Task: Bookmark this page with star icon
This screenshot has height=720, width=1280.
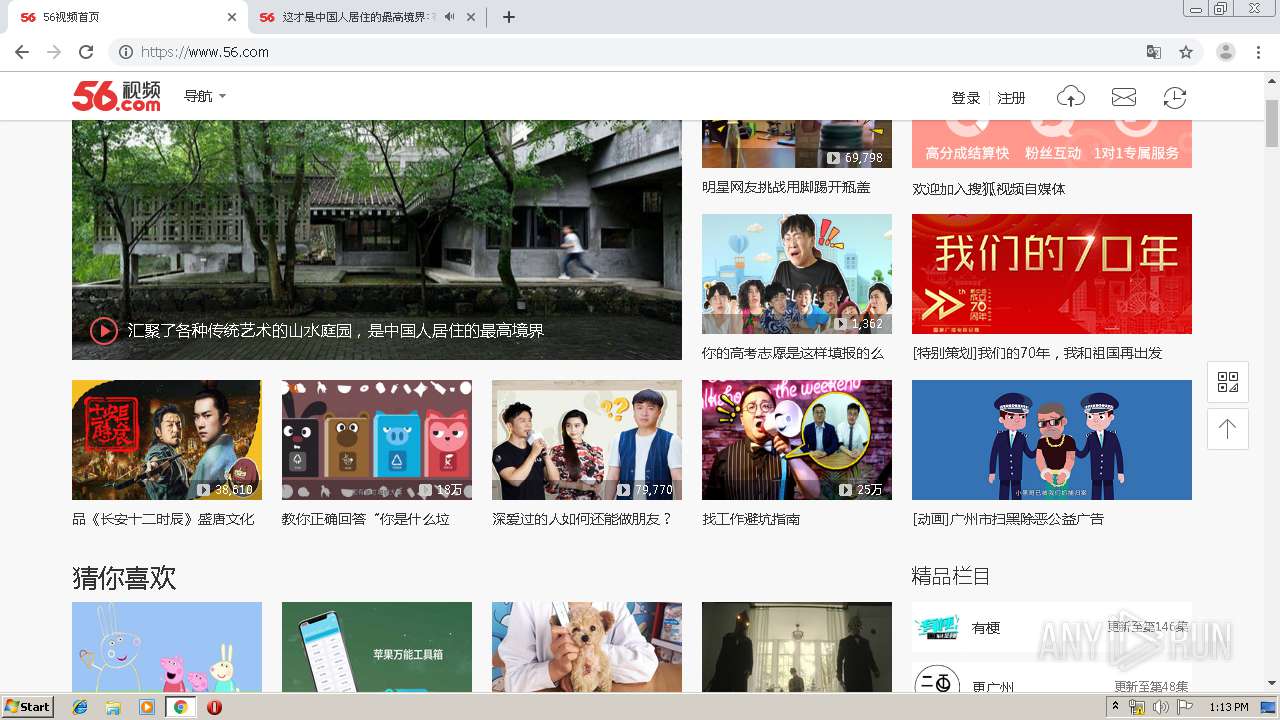Action: tap(1186, 52)
